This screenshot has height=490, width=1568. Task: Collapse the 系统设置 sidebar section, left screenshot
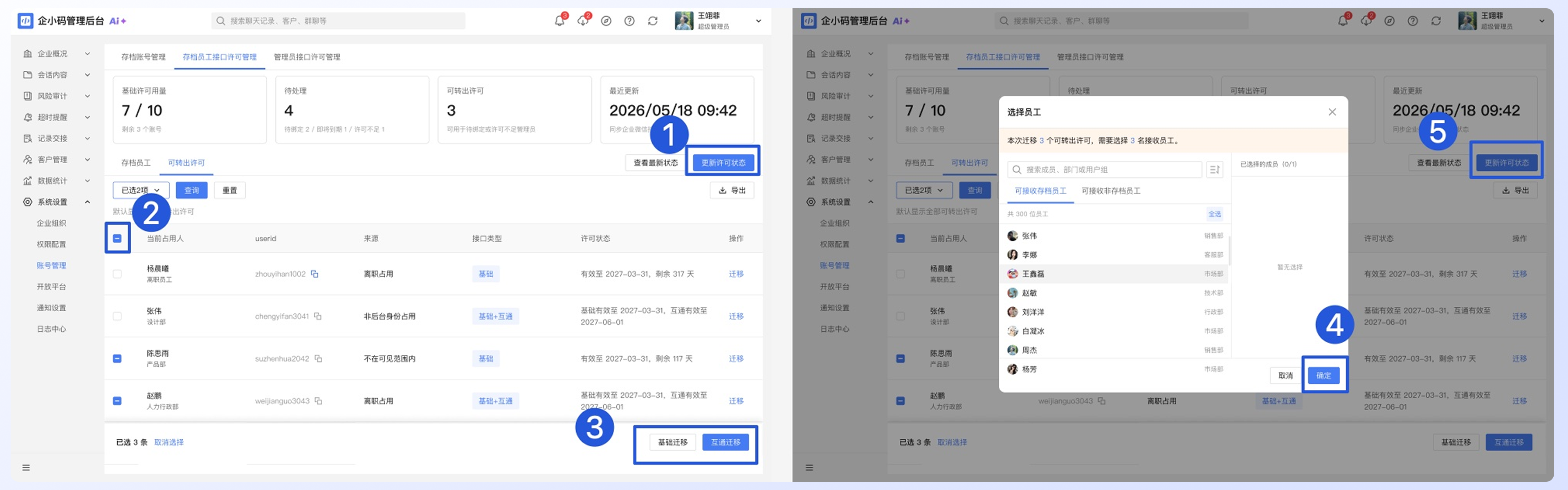pyautogui.click(x=88, y=202)
